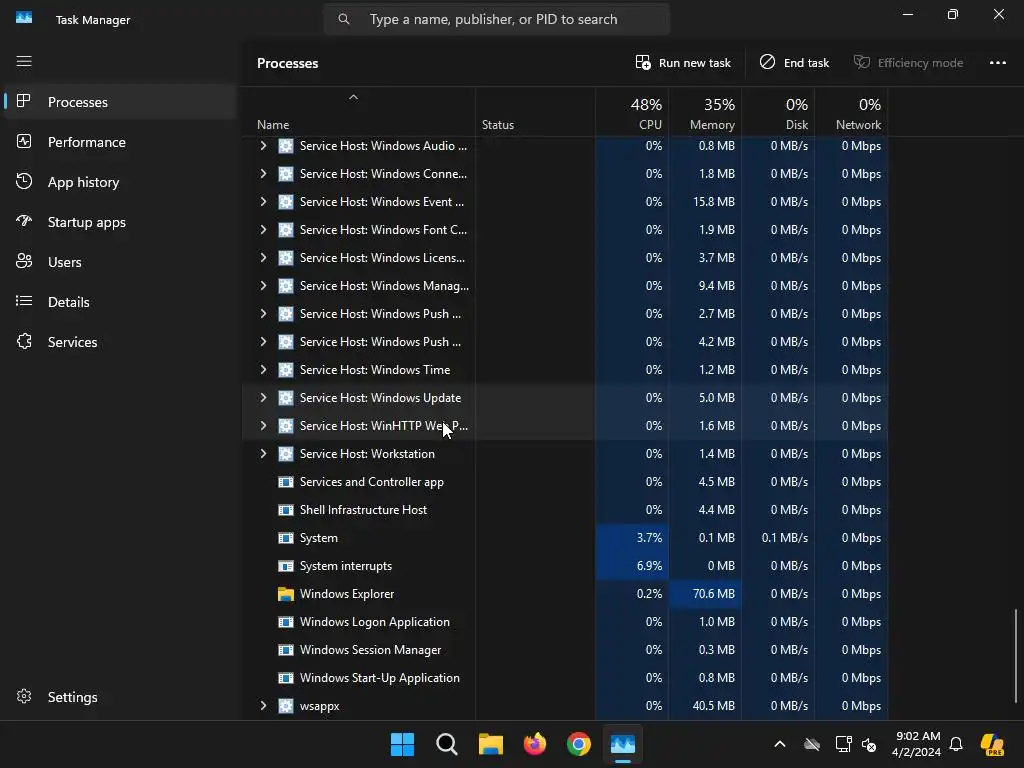
Task: Expand Service Host: Windows Event row
Action: click(263, 202)
